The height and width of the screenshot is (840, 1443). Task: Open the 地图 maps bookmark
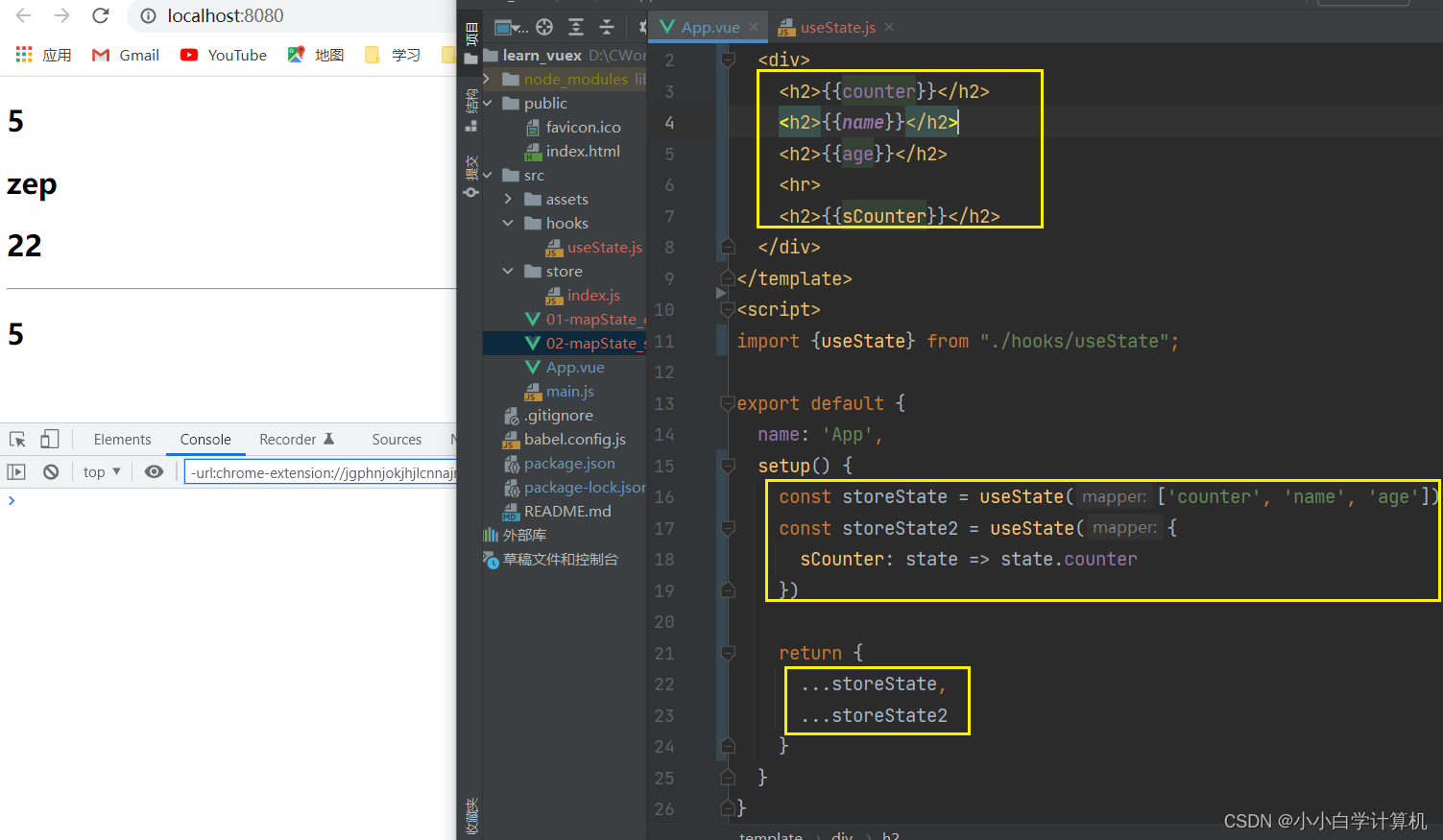316,55
